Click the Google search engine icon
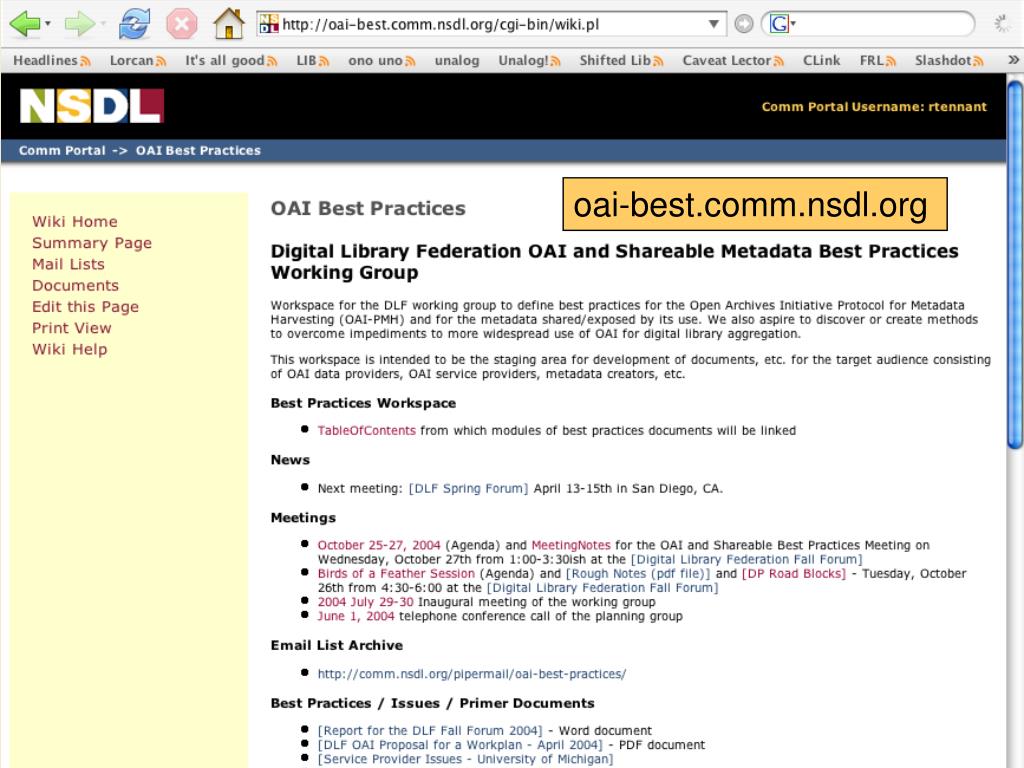The image size is (1024, 768). coord(778,24)
